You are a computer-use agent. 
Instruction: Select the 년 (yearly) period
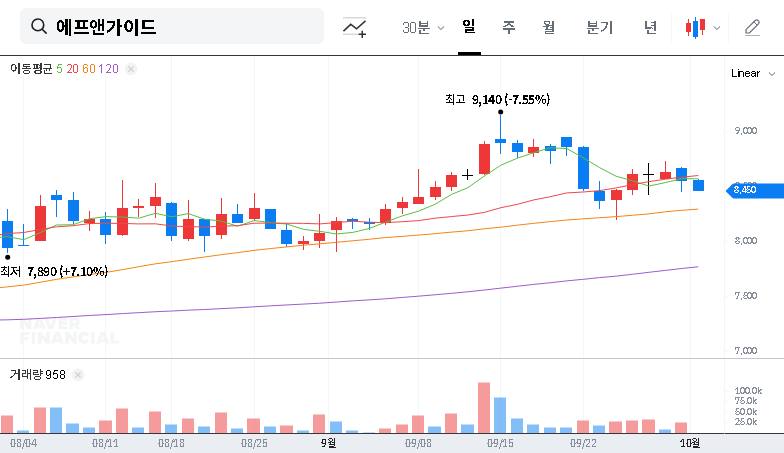point(650,28)
